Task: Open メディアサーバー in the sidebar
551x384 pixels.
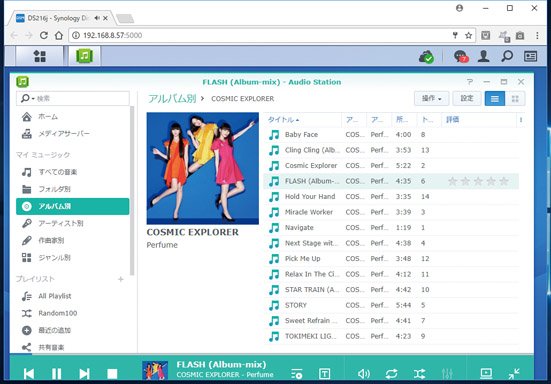Action: (x=72, y=134)
